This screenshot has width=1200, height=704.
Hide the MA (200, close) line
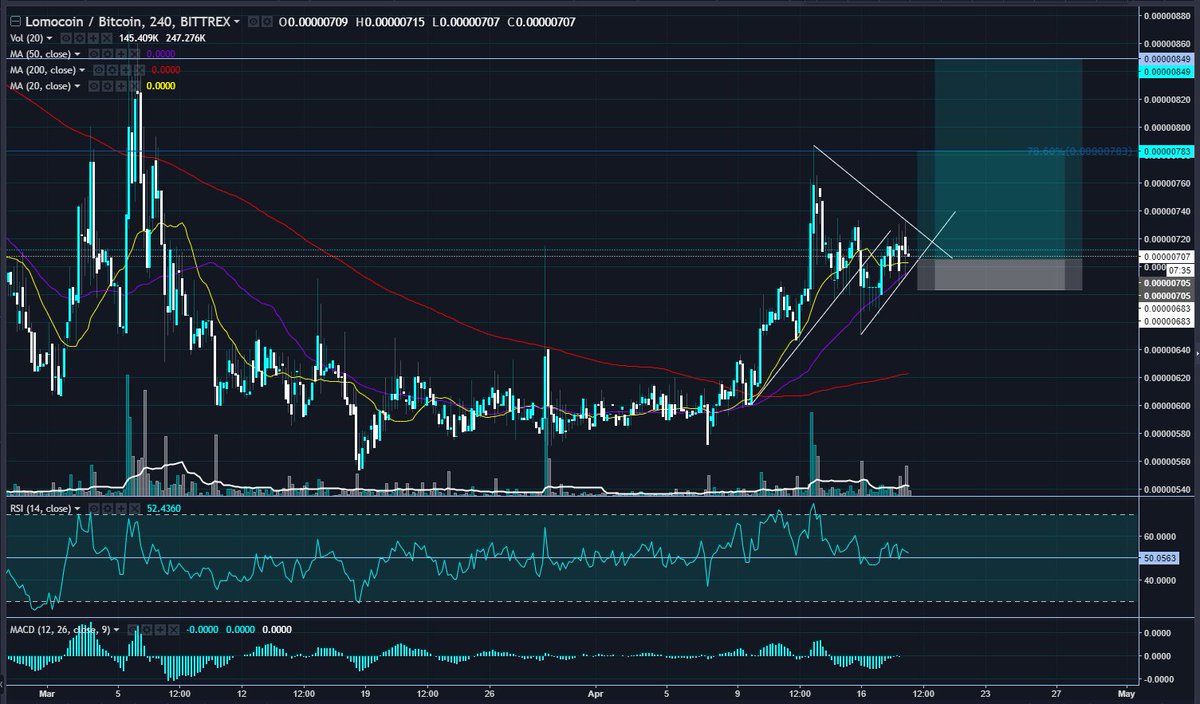(x=98, y=70)
